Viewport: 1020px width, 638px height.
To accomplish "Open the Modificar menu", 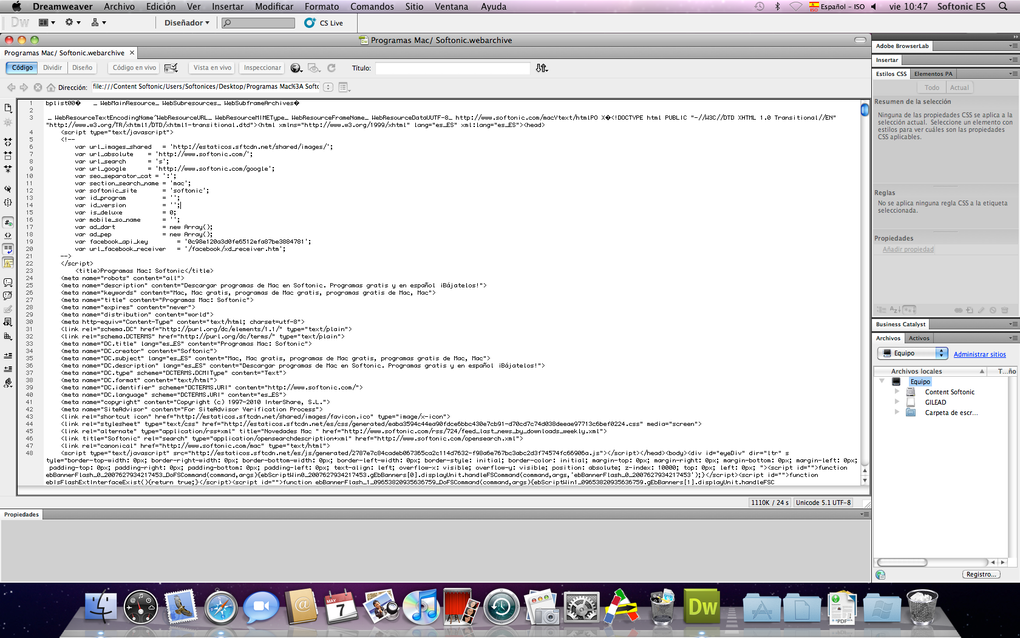I will tap(274, 7).
